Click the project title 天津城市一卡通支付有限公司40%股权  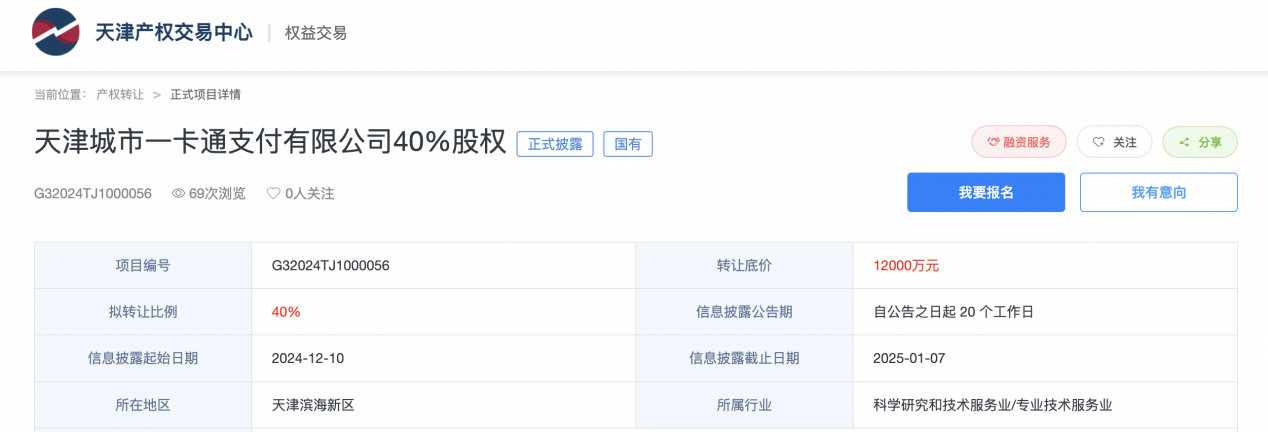271,142
